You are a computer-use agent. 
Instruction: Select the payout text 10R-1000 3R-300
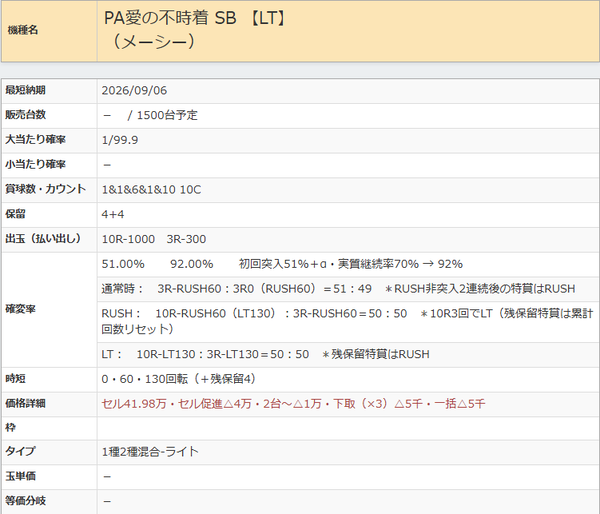pos(154,239)
